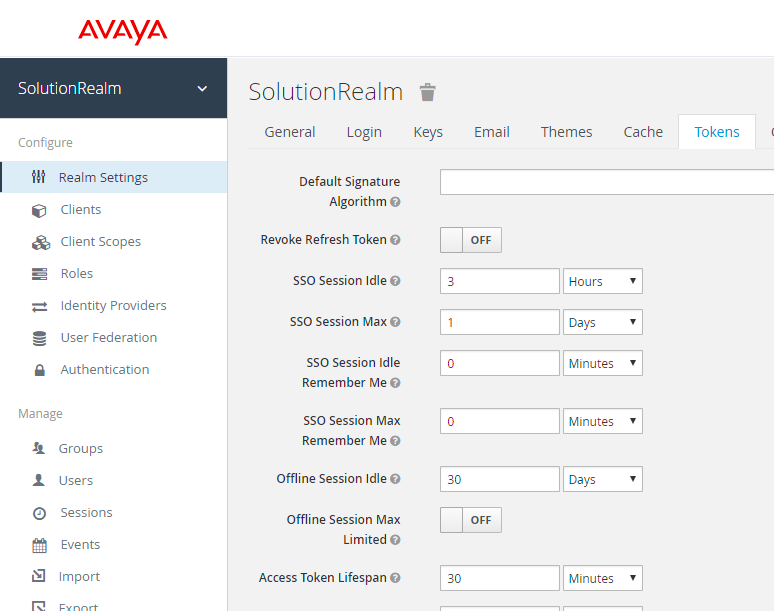This screenshot has height=611, width=774.
Task: Switch to the Cache tab
Action: 643,132
